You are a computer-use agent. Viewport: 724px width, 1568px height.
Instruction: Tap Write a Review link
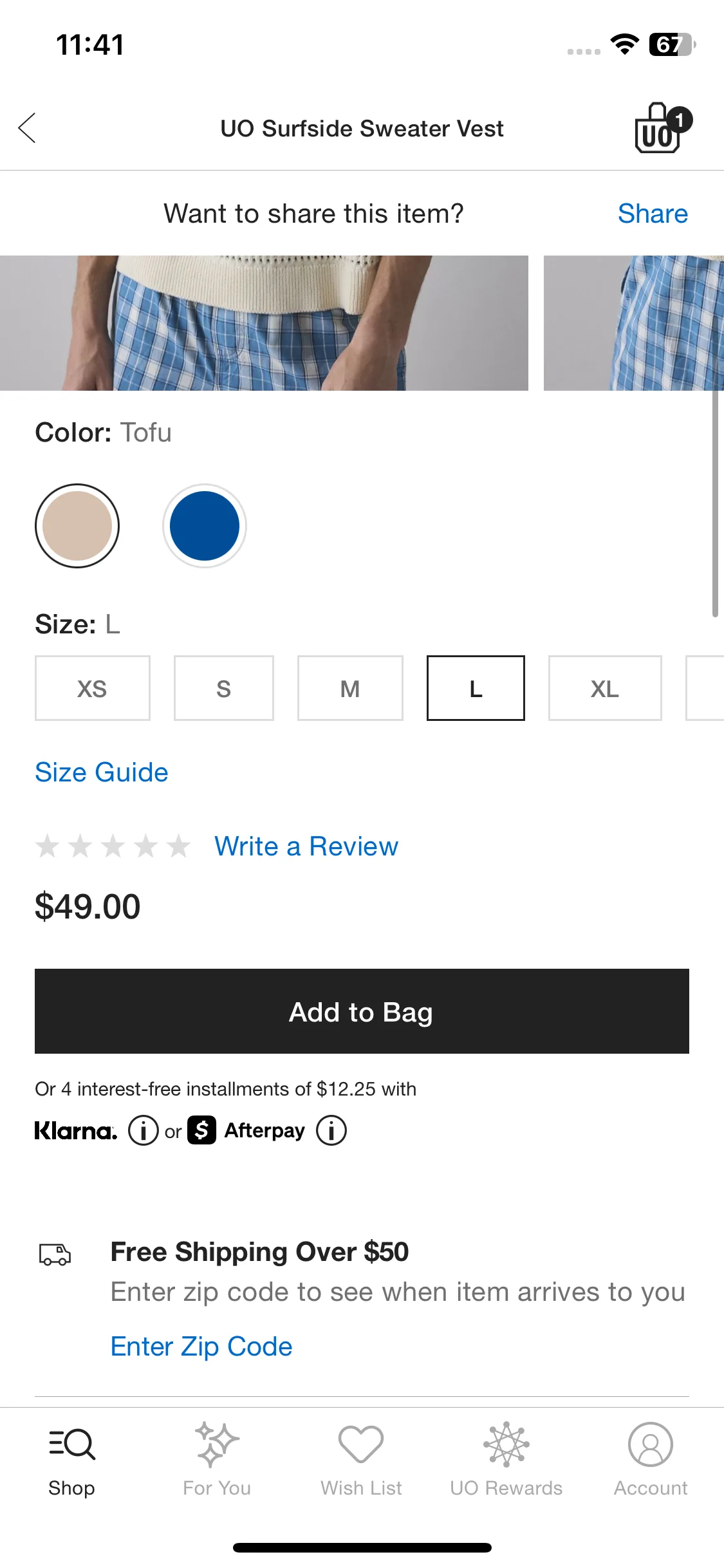point(306,846)
